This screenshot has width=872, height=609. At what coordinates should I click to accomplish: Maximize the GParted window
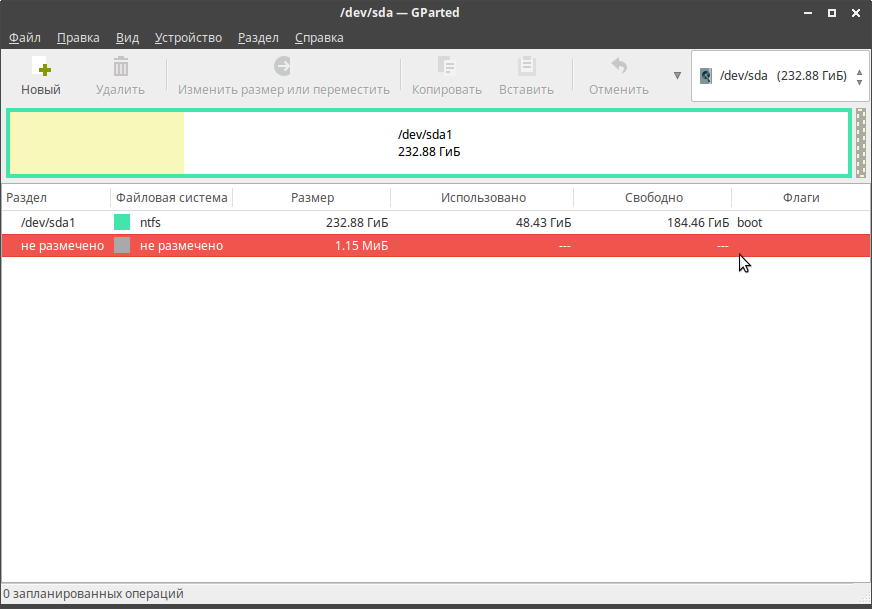(x=832, y=13)
